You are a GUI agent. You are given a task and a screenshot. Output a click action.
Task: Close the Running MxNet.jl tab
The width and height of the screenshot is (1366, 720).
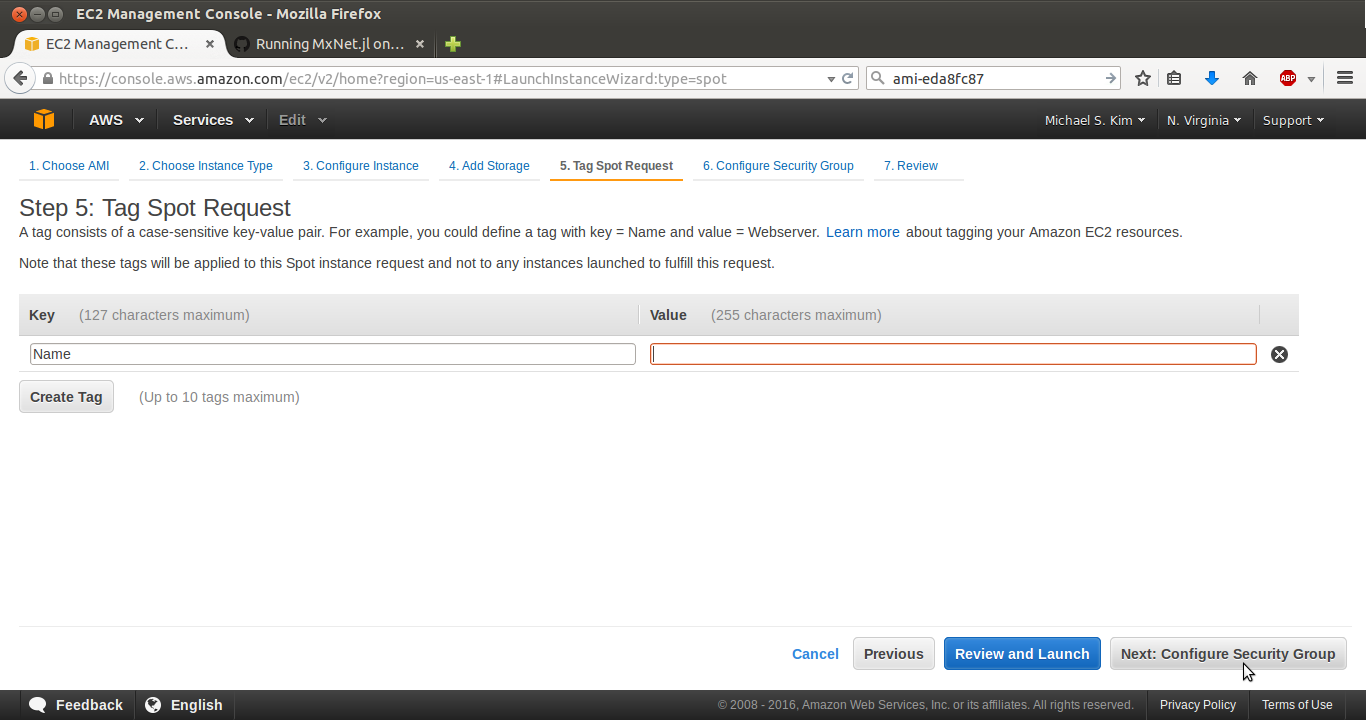tap(420, 44)
